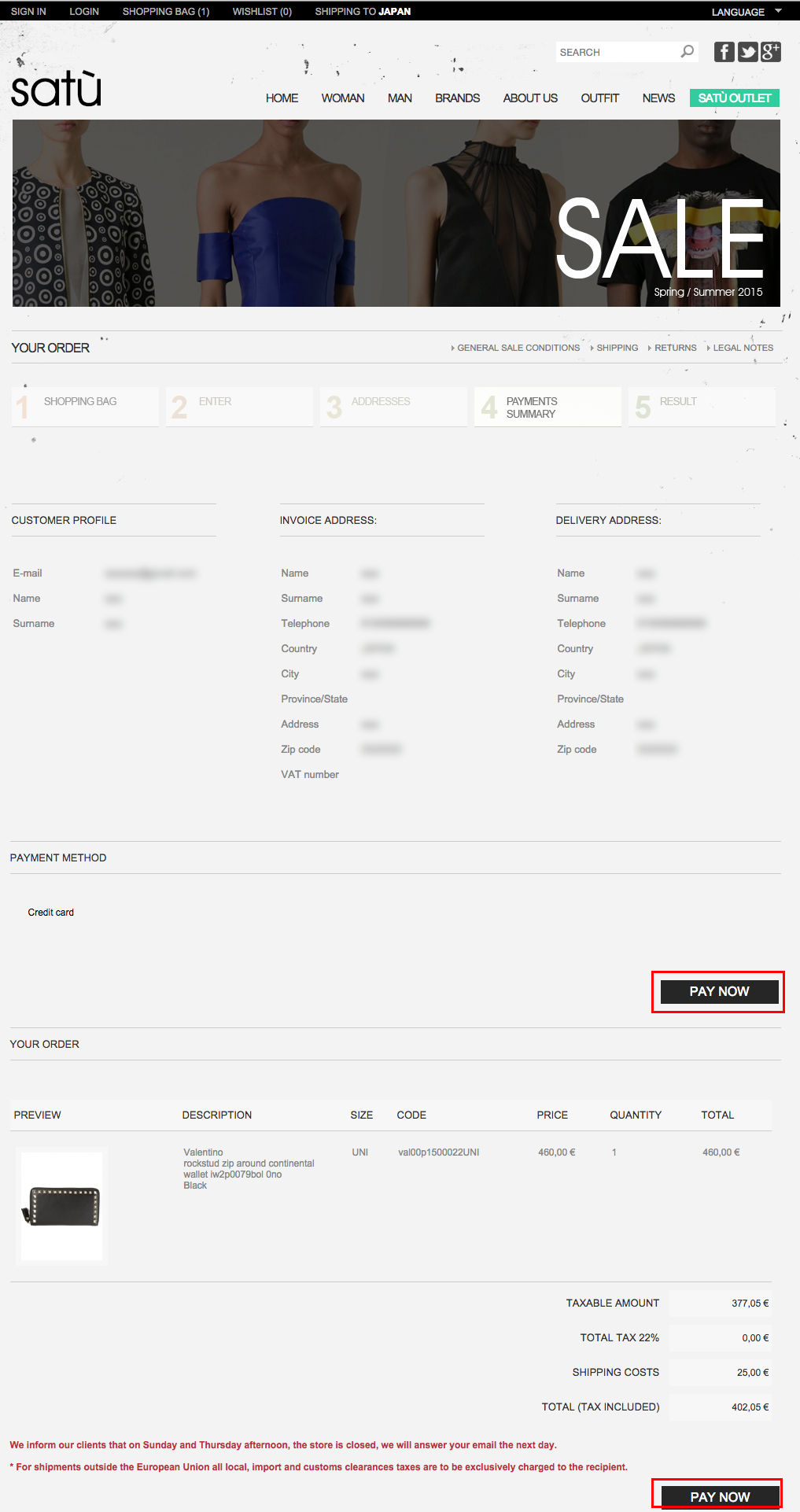The width and height of the screenshot is (800, 1512).
Task: Click Pay Now below the order total
Action: tap(720, 1496)
